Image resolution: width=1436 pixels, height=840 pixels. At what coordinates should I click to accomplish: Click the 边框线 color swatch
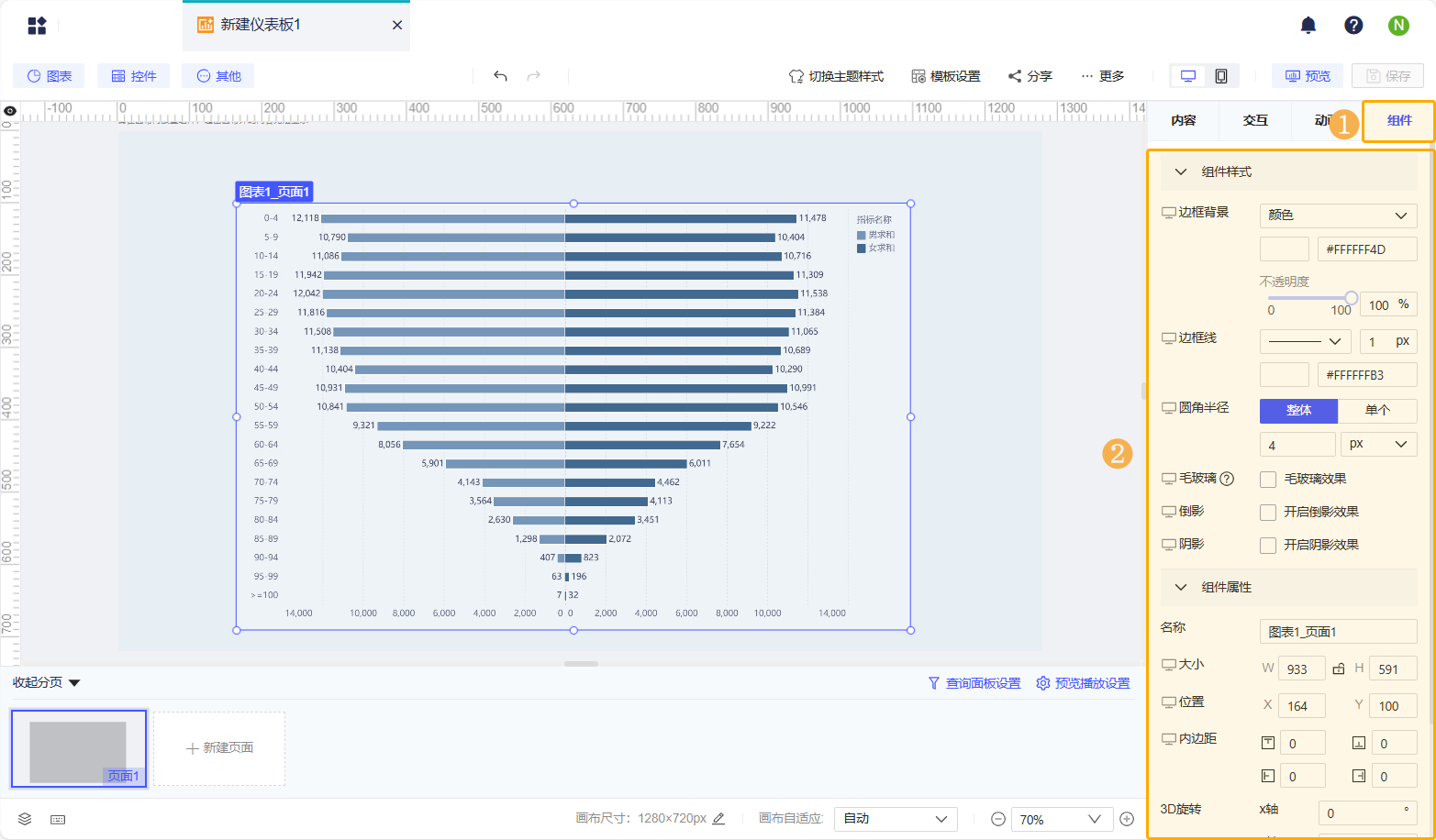coord(1285,375)
